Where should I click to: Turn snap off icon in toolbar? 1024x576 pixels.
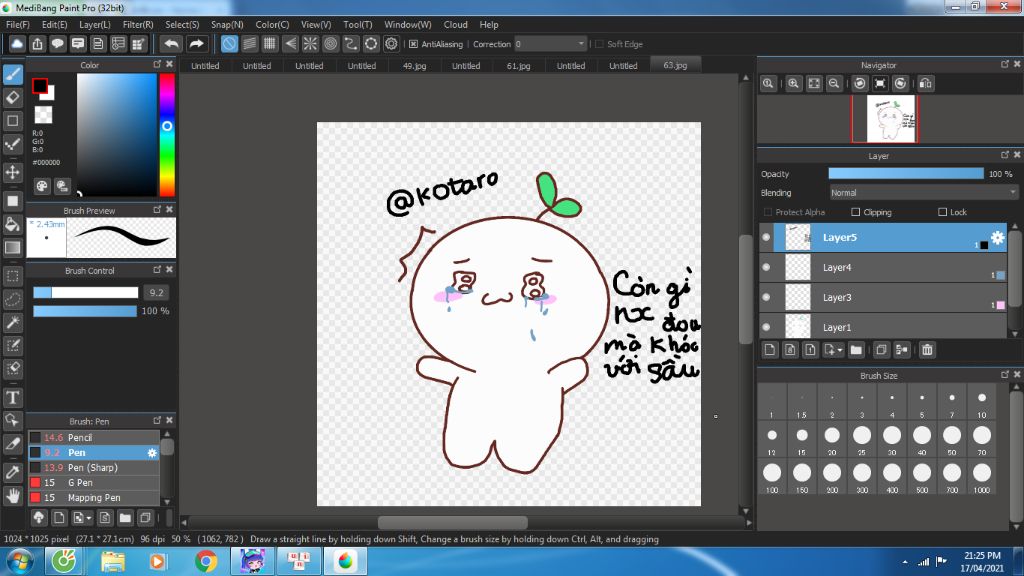click(x=229, y=44)
